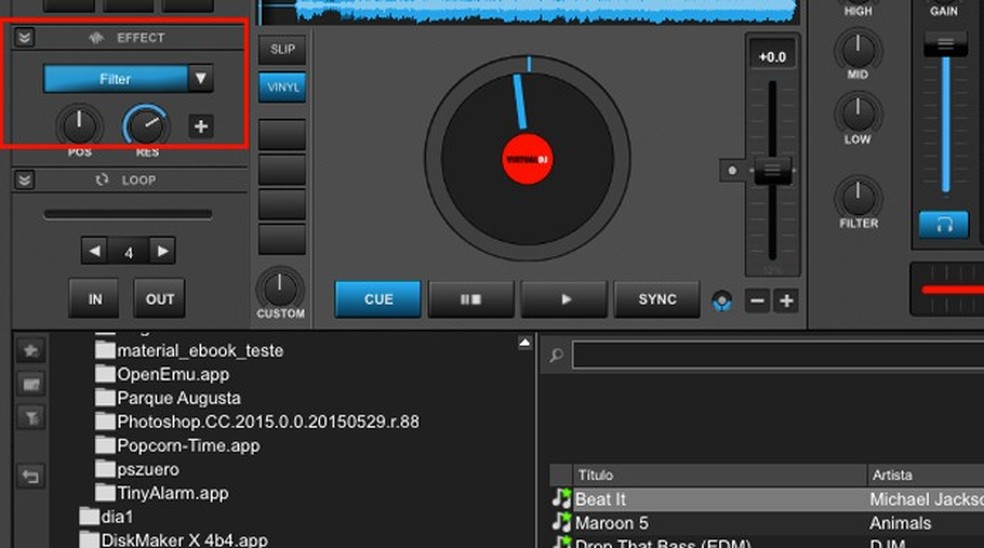984x548 pixels.
Task: Click the track search input field
Action: click(778, 356)
